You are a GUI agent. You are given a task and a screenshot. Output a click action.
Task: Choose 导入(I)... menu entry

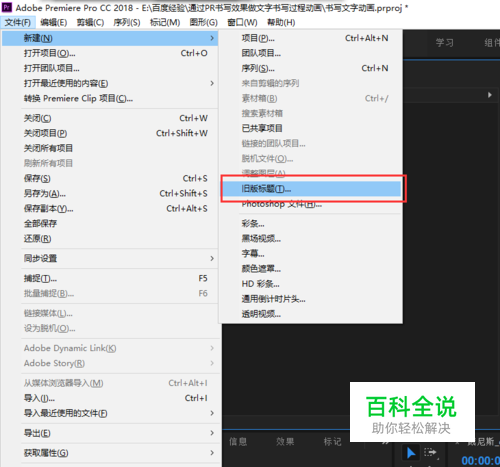tap(110, 398)
